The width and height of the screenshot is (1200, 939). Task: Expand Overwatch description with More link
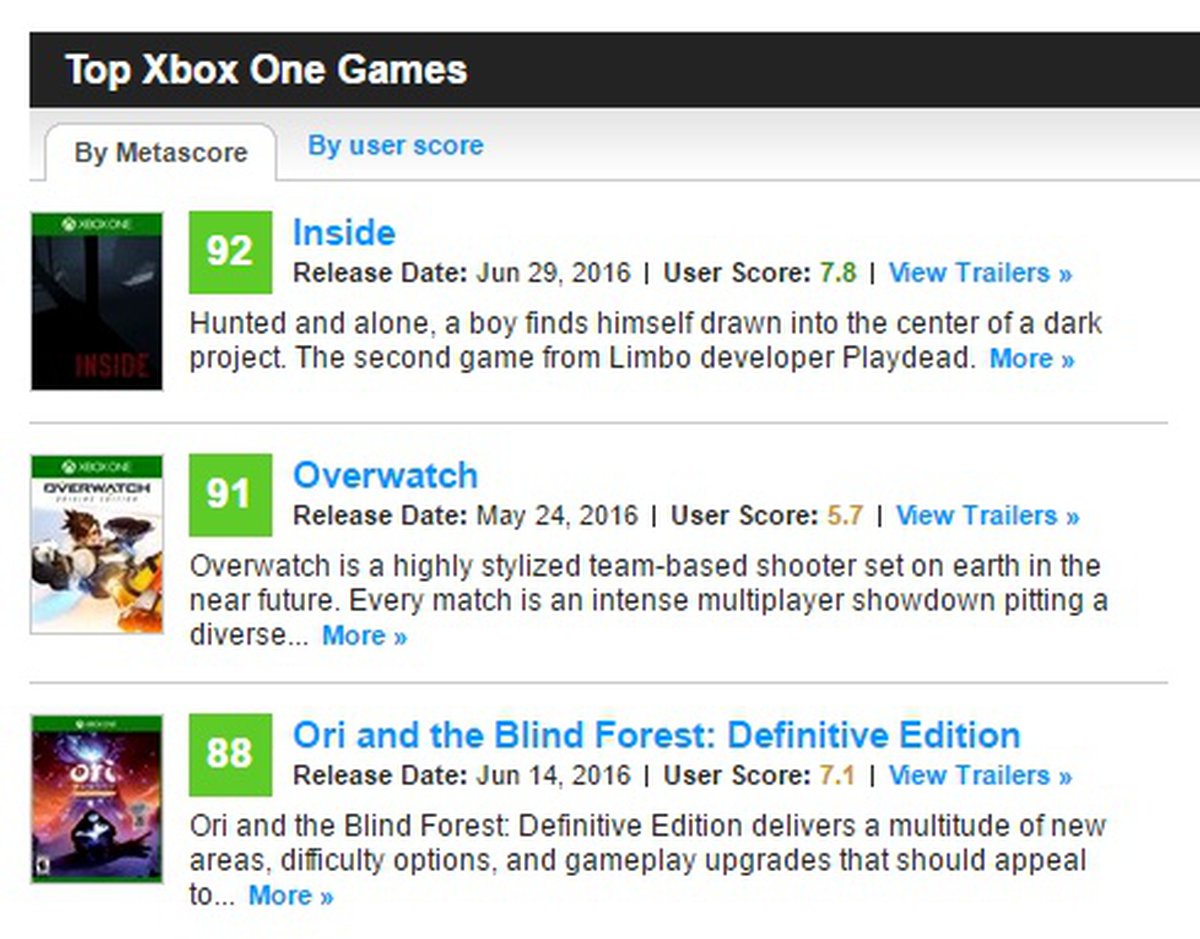tap(364, 636)
